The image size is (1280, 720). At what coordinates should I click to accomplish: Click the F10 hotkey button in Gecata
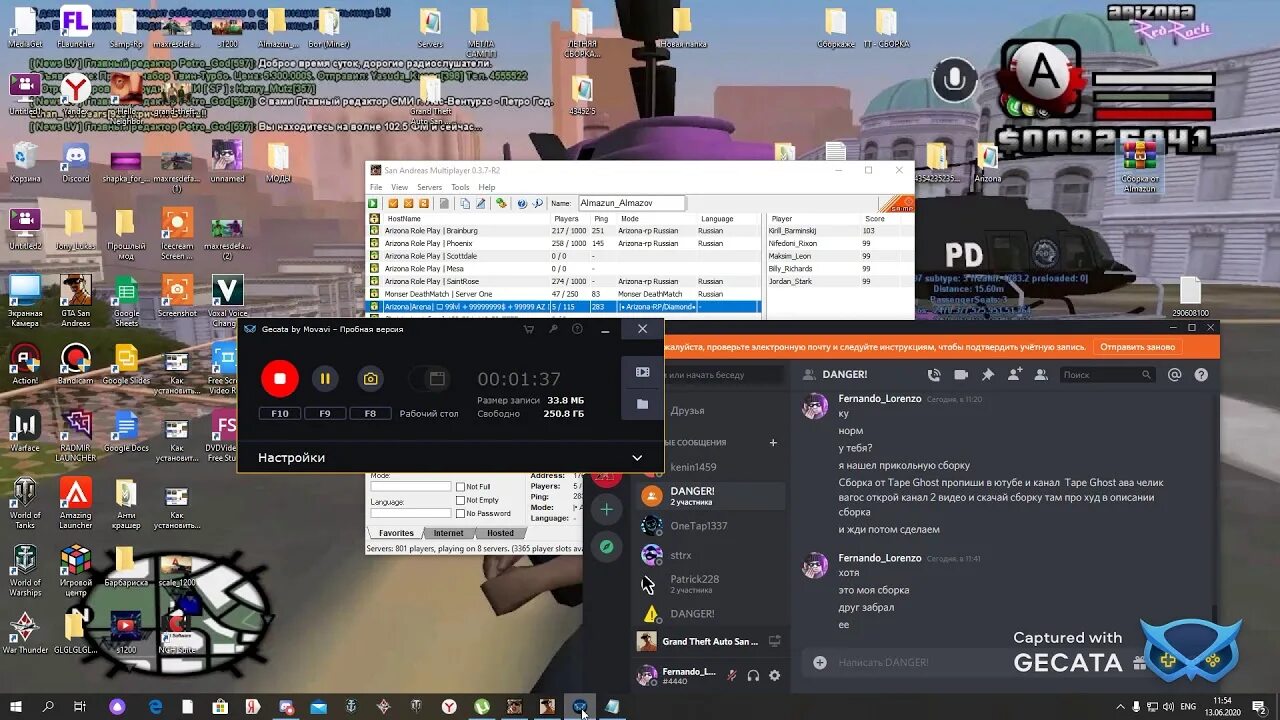(280, 413)
